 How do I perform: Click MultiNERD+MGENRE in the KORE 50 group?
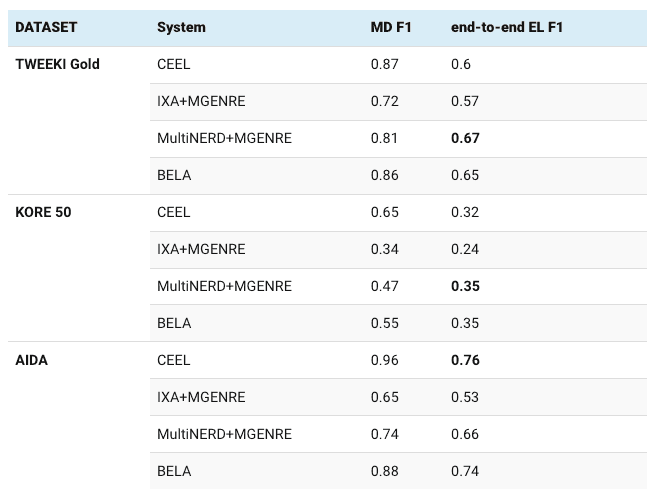coord(224,286)
